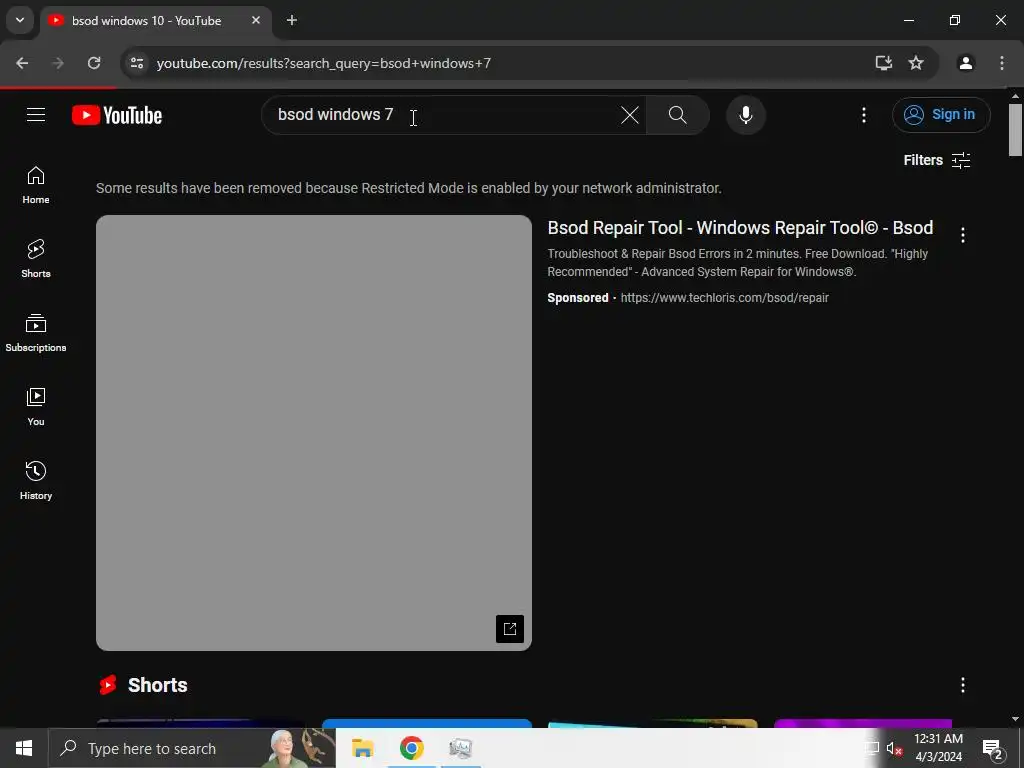Open the You section in sidebar

36,407
